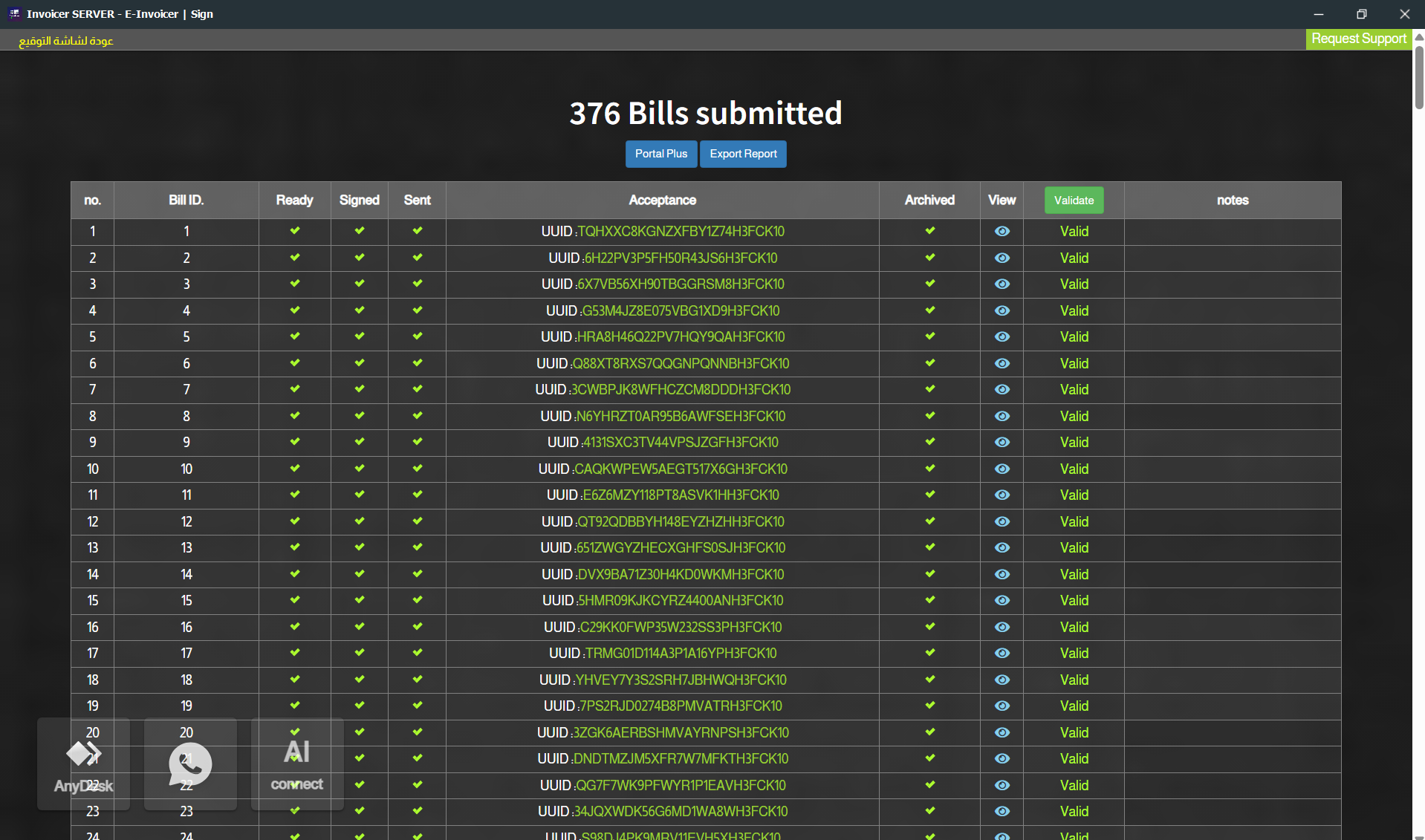This screenshot has height=840, width=1425.
Task: Click the Archived checkmark for bill 3
Action: (x=929, y=284)
